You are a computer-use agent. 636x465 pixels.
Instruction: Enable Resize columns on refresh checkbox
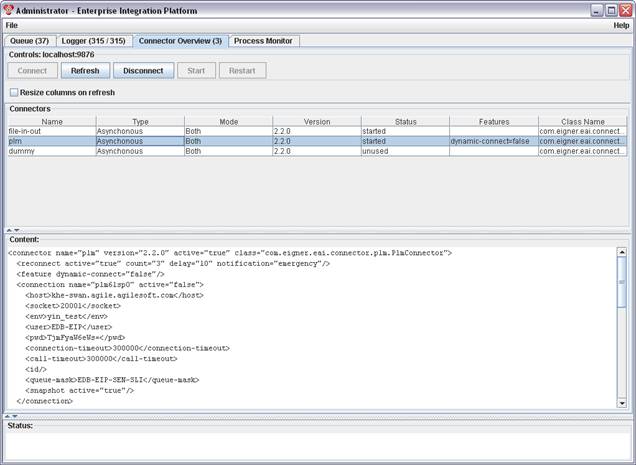(x=14, y=93)
